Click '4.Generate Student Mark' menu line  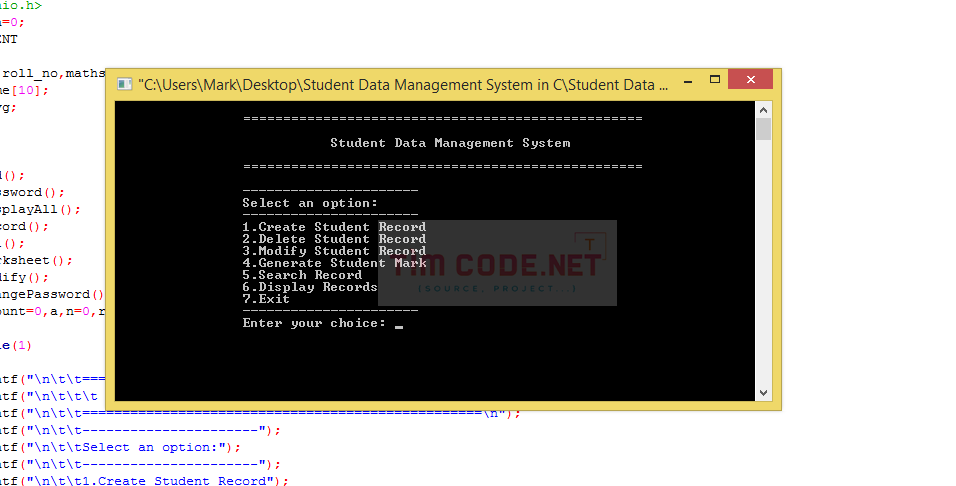tap(334, 263)
